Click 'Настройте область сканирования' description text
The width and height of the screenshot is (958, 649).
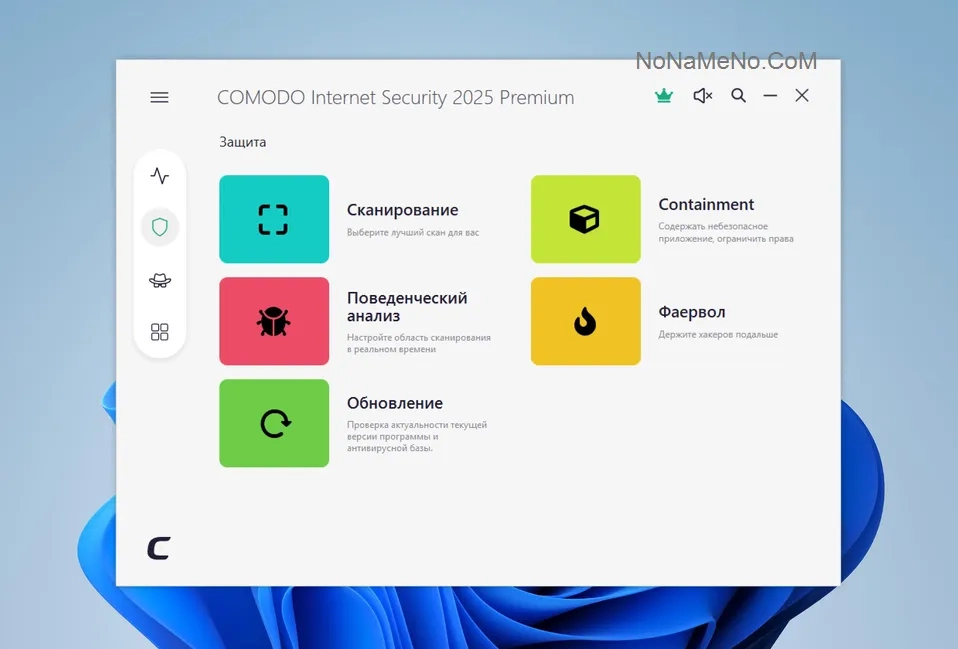[x=419, y=337]
